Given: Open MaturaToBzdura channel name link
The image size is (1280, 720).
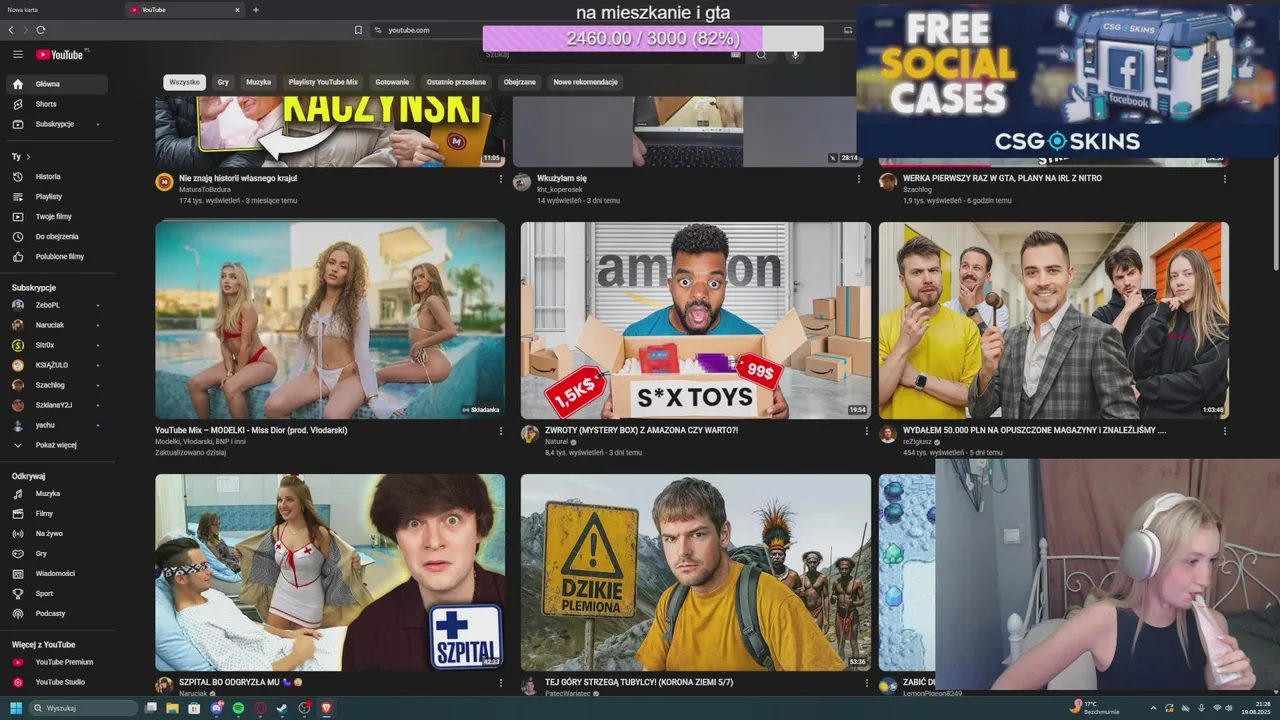Looking at the screenshot, I should [x=205, y=189].
